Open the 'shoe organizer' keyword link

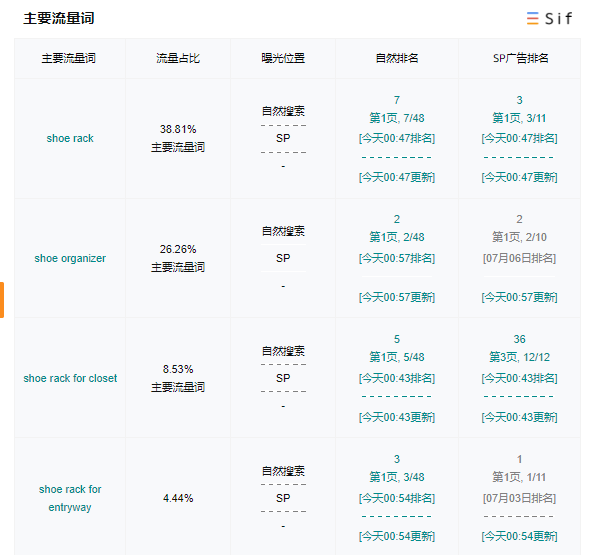point(70,258)
